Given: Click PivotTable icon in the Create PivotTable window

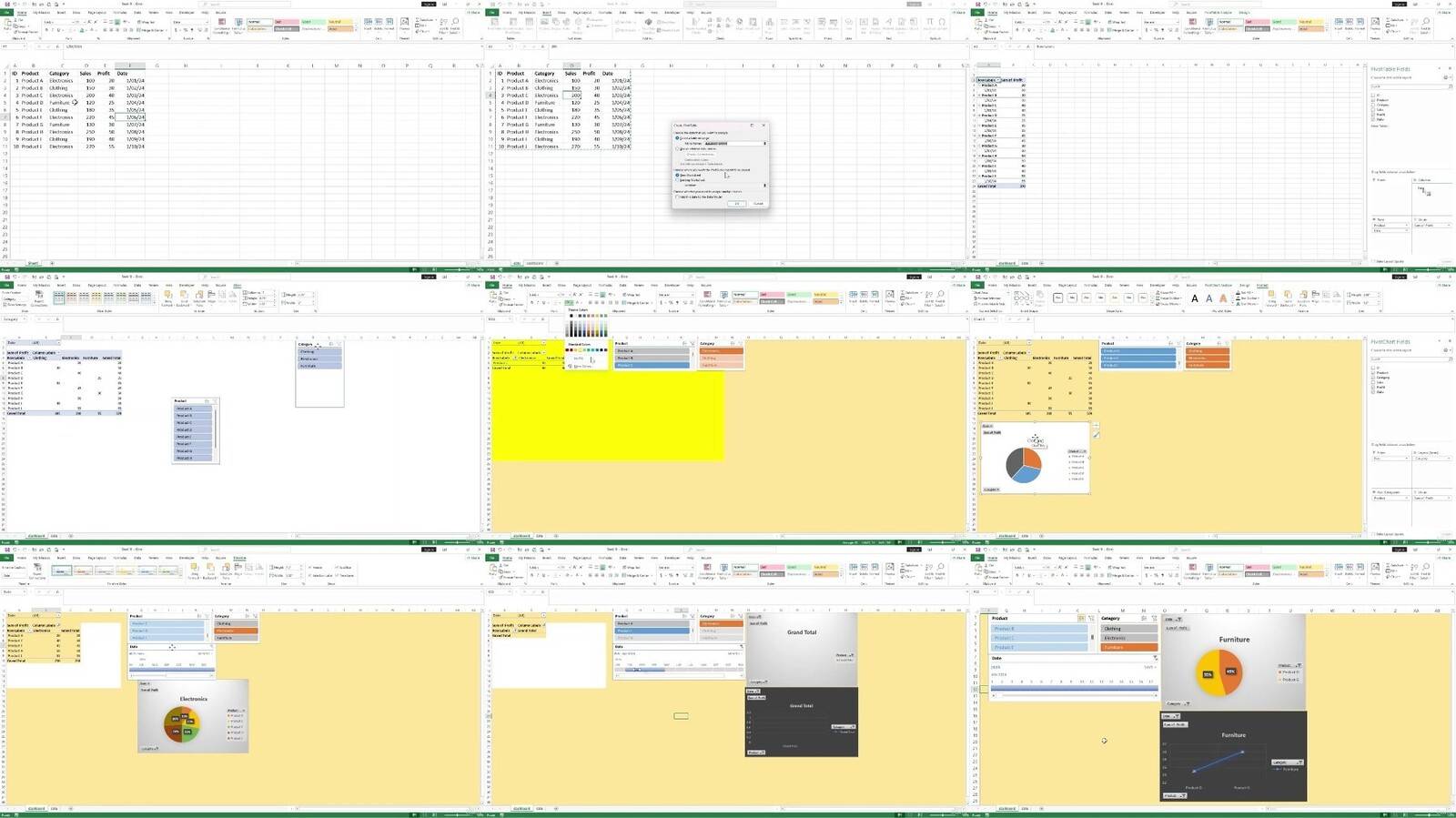Looking at the screenshot, I should tap(494, 24).
